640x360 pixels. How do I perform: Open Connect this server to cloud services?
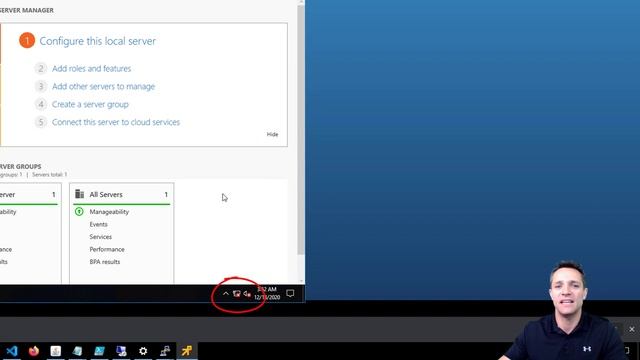click(116, 122)
